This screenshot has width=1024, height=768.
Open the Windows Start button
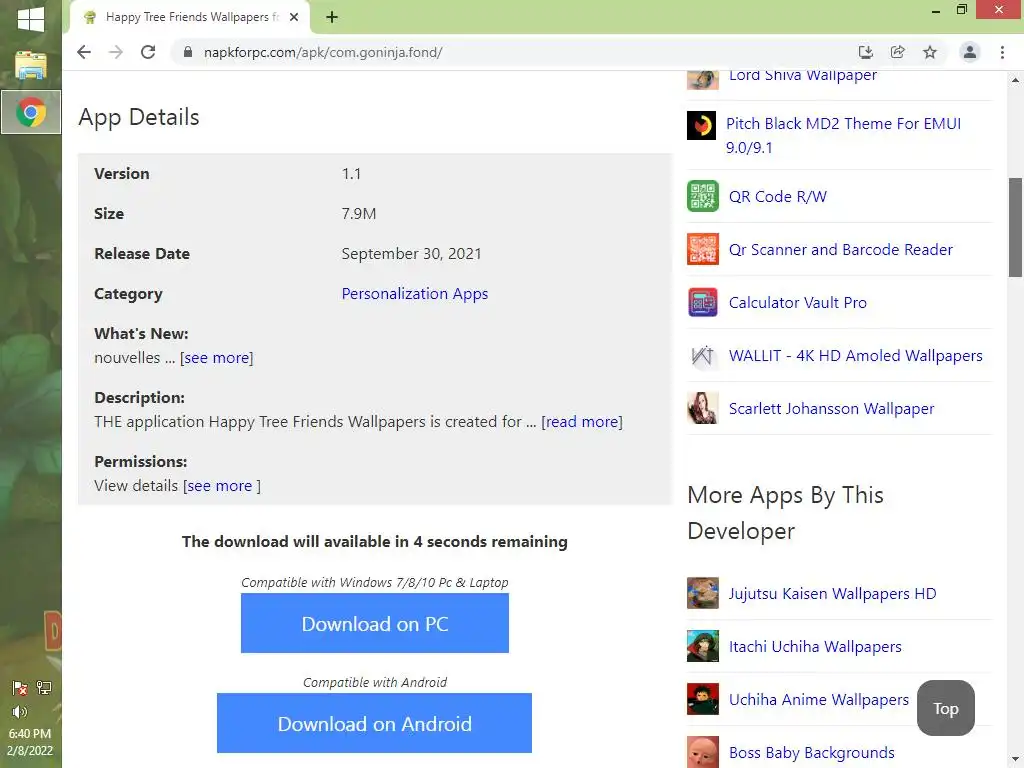[31, 20]
